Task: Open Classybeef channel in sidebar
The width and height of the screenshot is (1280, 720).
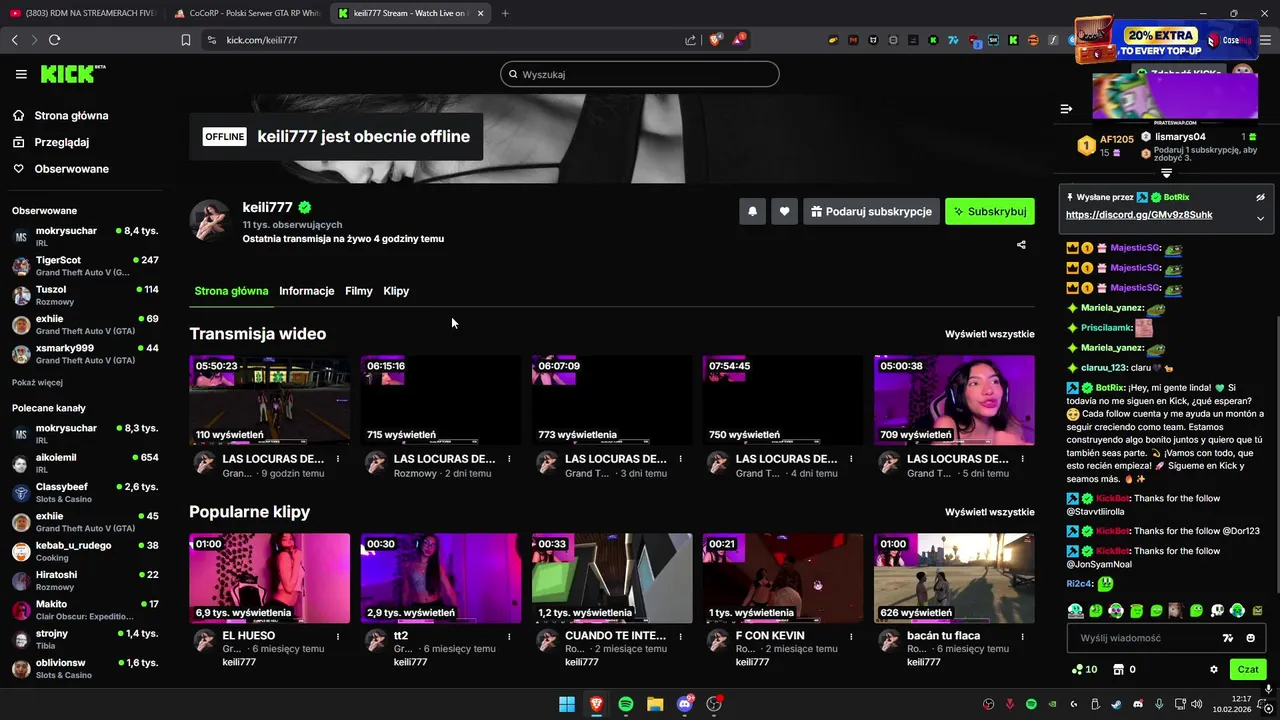Action: (x=86, y=492)
